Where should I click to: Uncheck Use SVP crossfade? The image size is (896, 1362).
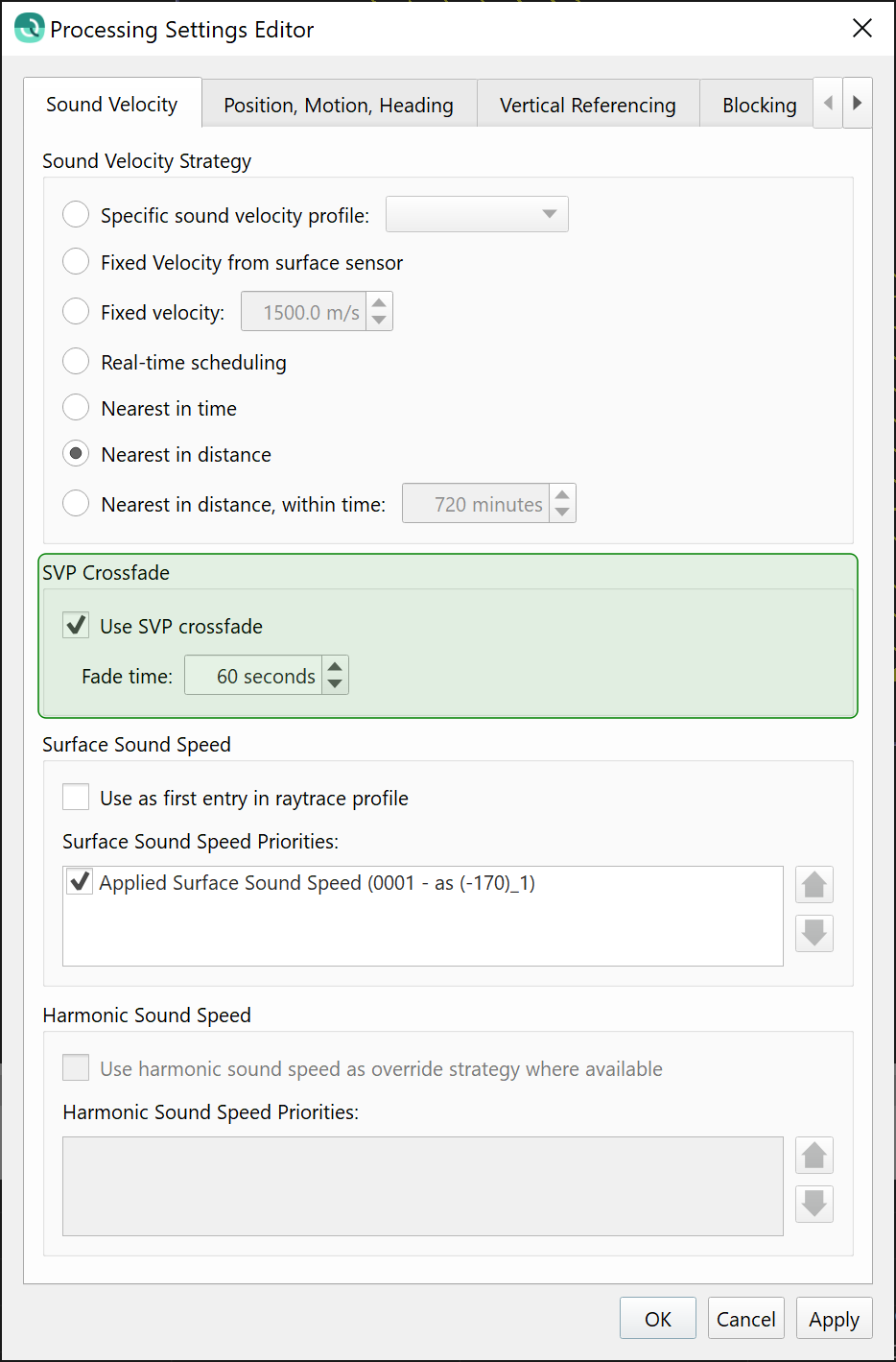point(76,626)
